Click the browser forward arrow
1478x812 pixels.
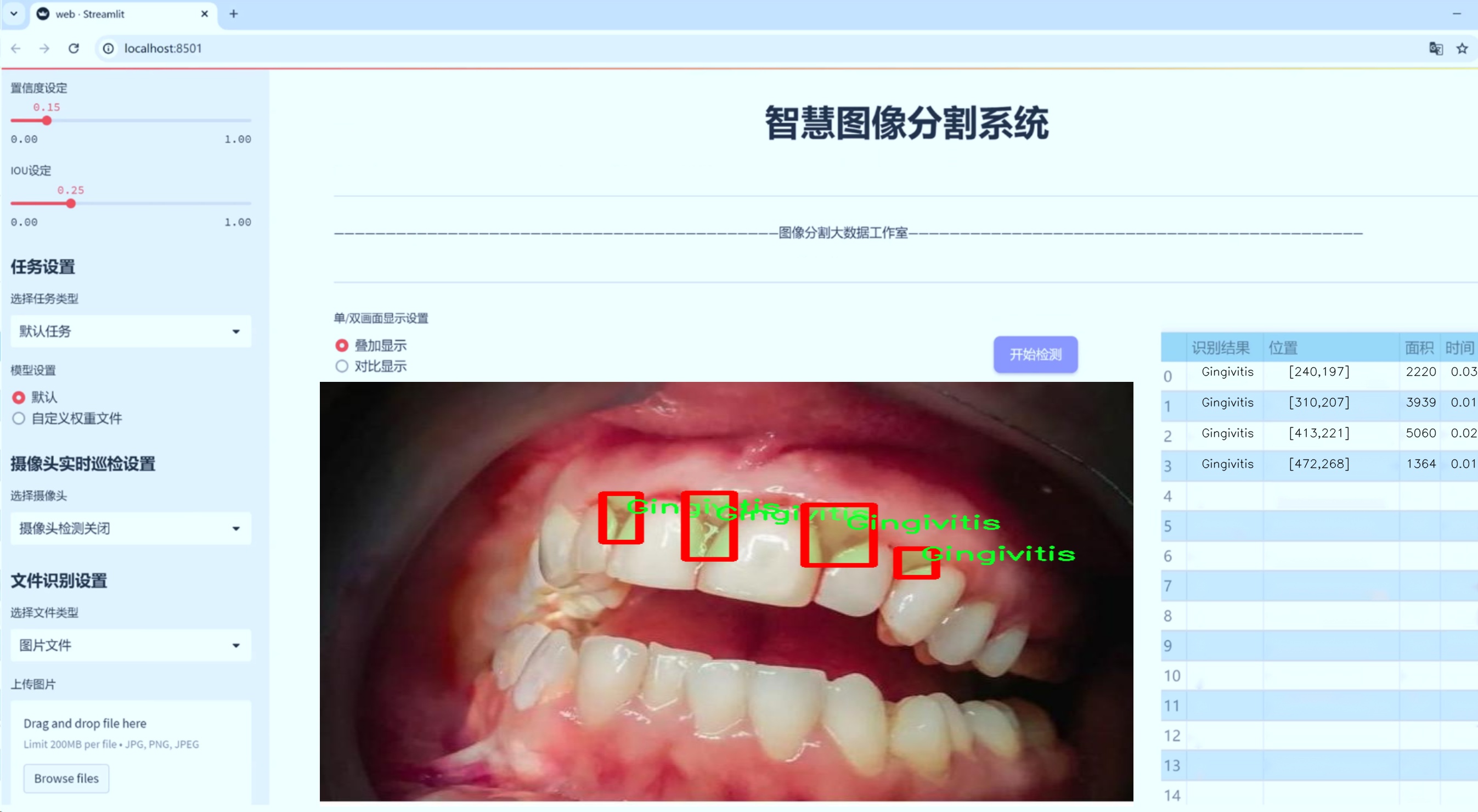[44, 48]
